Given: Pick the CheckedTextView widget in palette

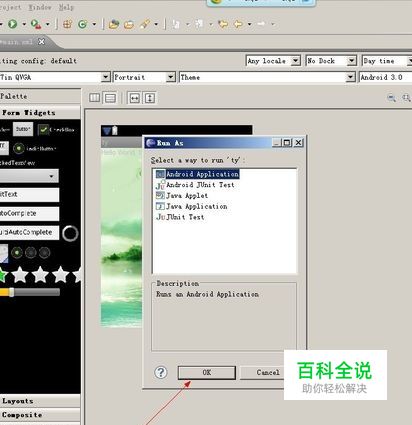Looking at the screenshot, I should click(17, 163).
